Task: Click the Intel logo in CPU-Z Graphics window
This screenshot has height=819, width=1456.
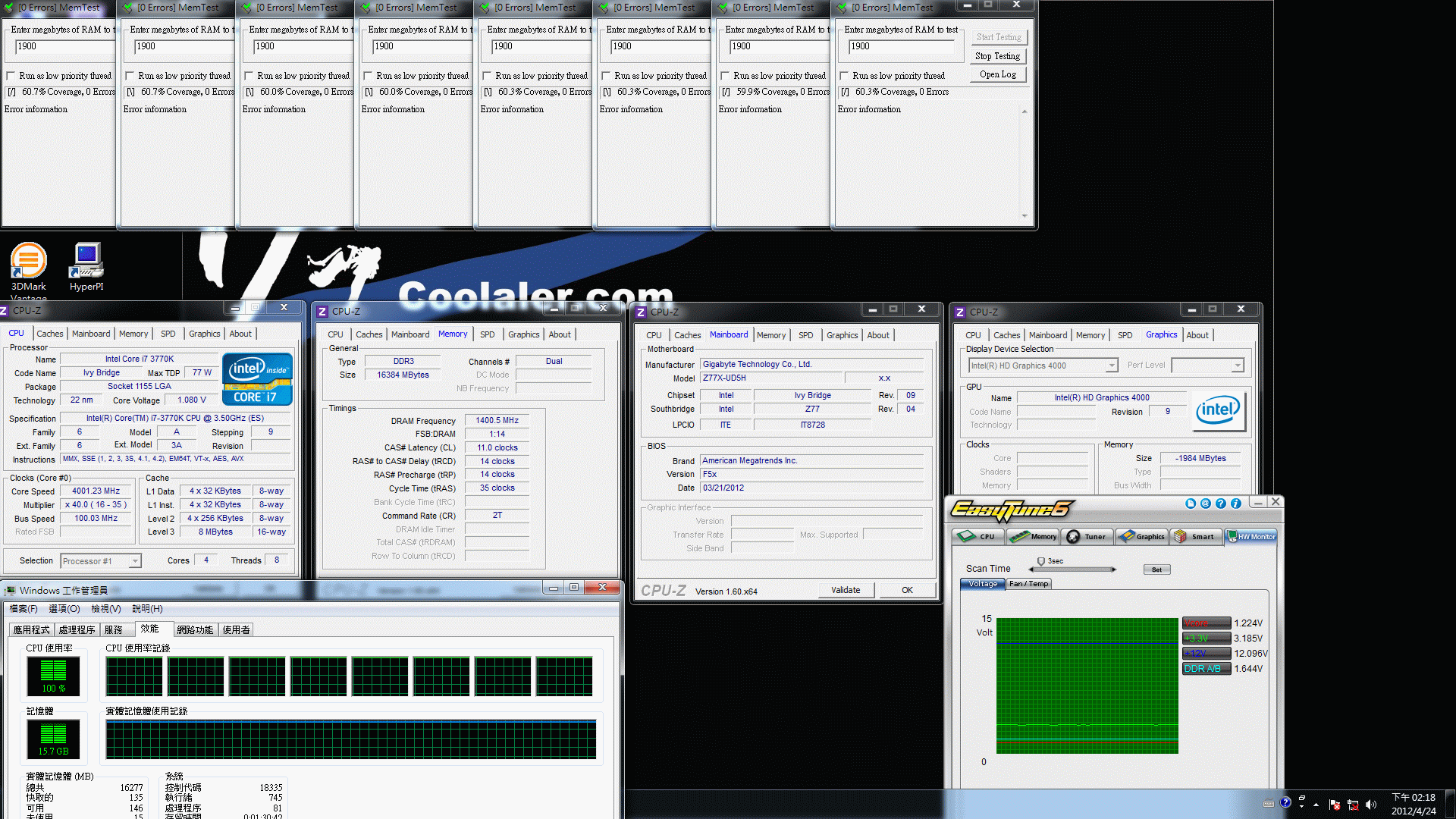Action: (x=1218, y=411)
